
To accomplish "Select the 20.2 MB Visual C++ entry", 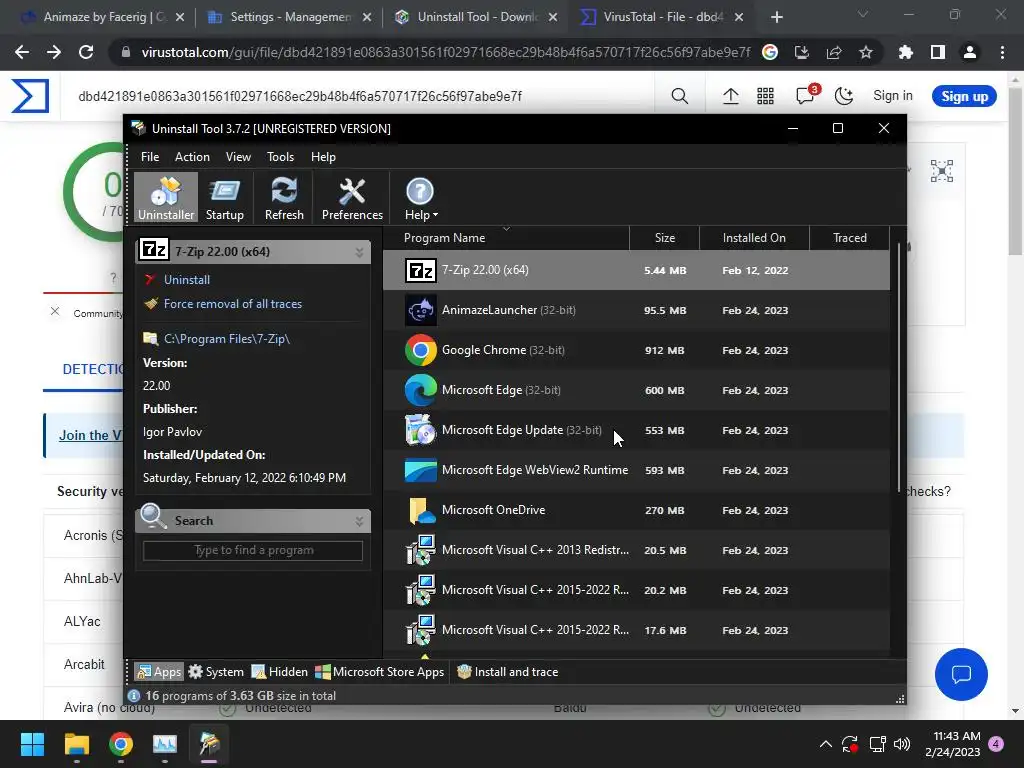I will (636, 590).
